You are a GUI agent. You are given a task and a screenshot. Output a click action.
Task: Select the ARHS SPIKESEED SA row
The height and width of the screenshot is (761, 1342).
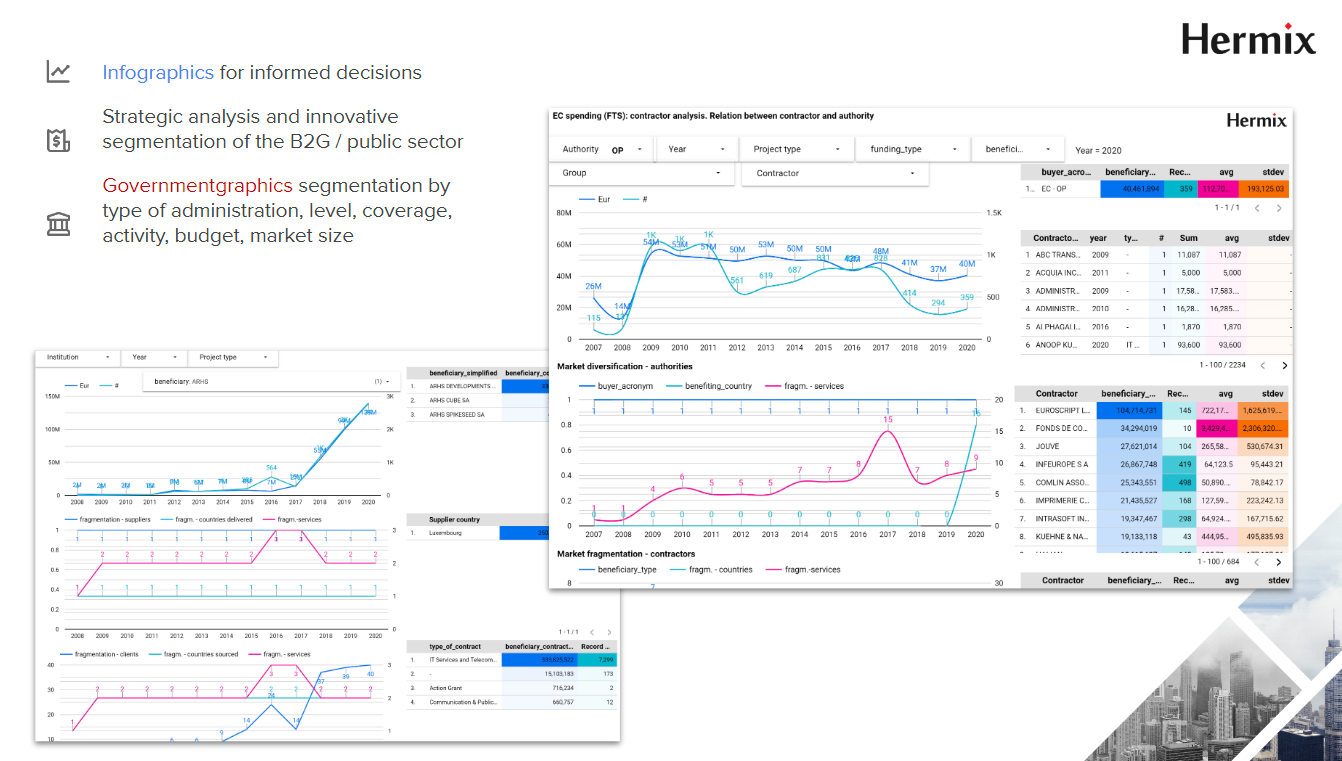coord(478,414)
